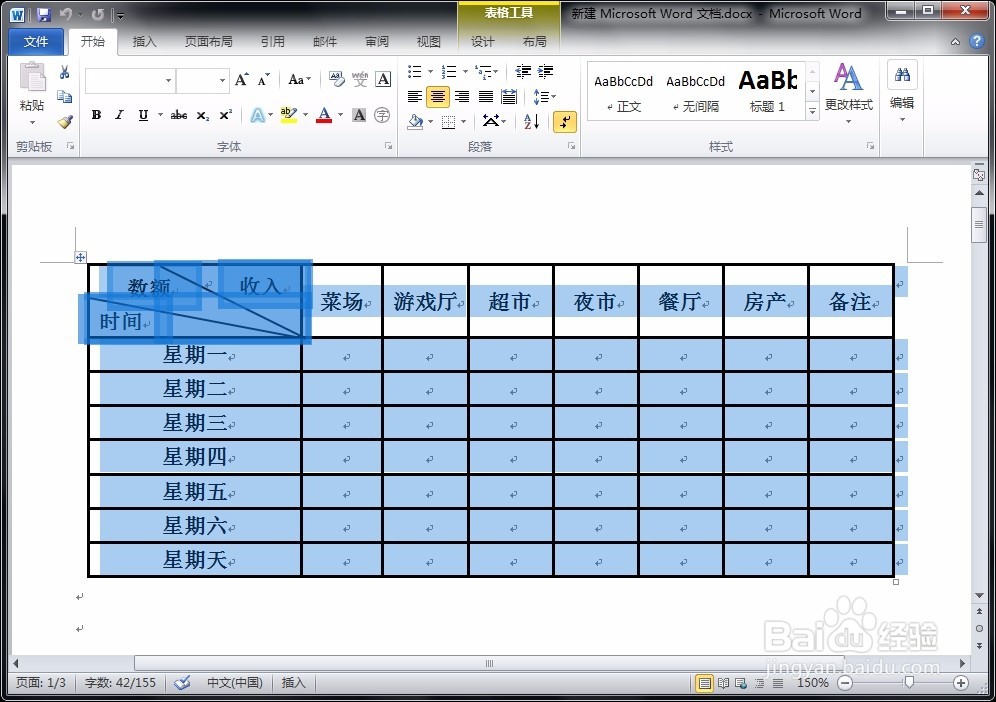
Task: Click Increase Indent icon
Action: coord(546,71)
